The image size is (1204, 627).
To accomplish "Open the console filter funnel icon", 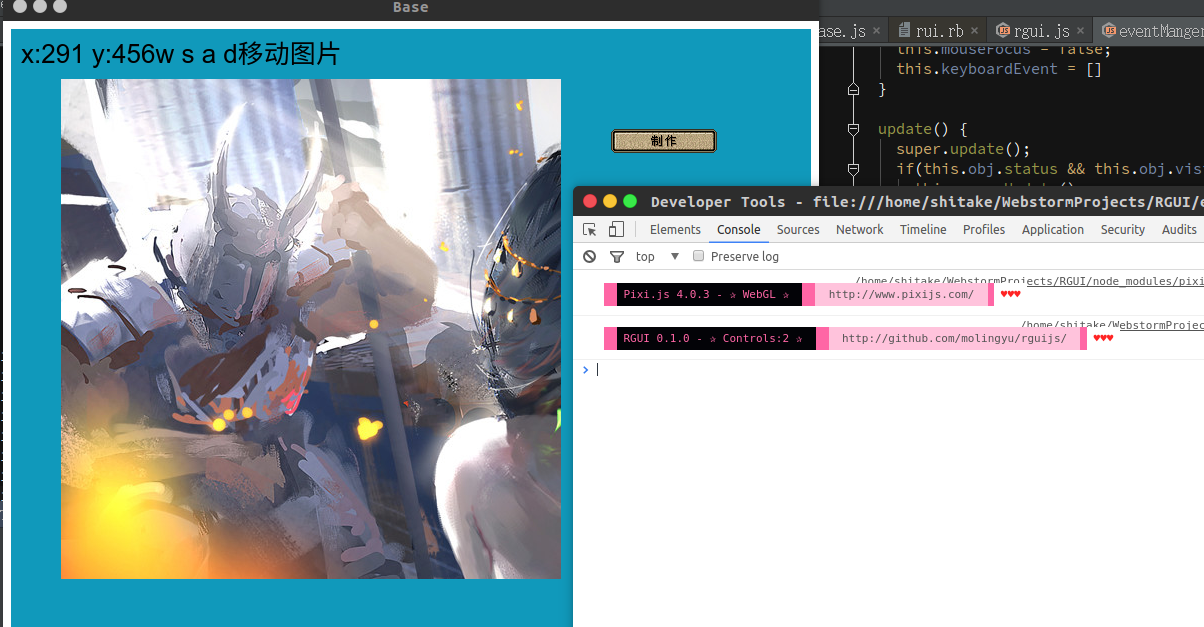I will (617, 257).
